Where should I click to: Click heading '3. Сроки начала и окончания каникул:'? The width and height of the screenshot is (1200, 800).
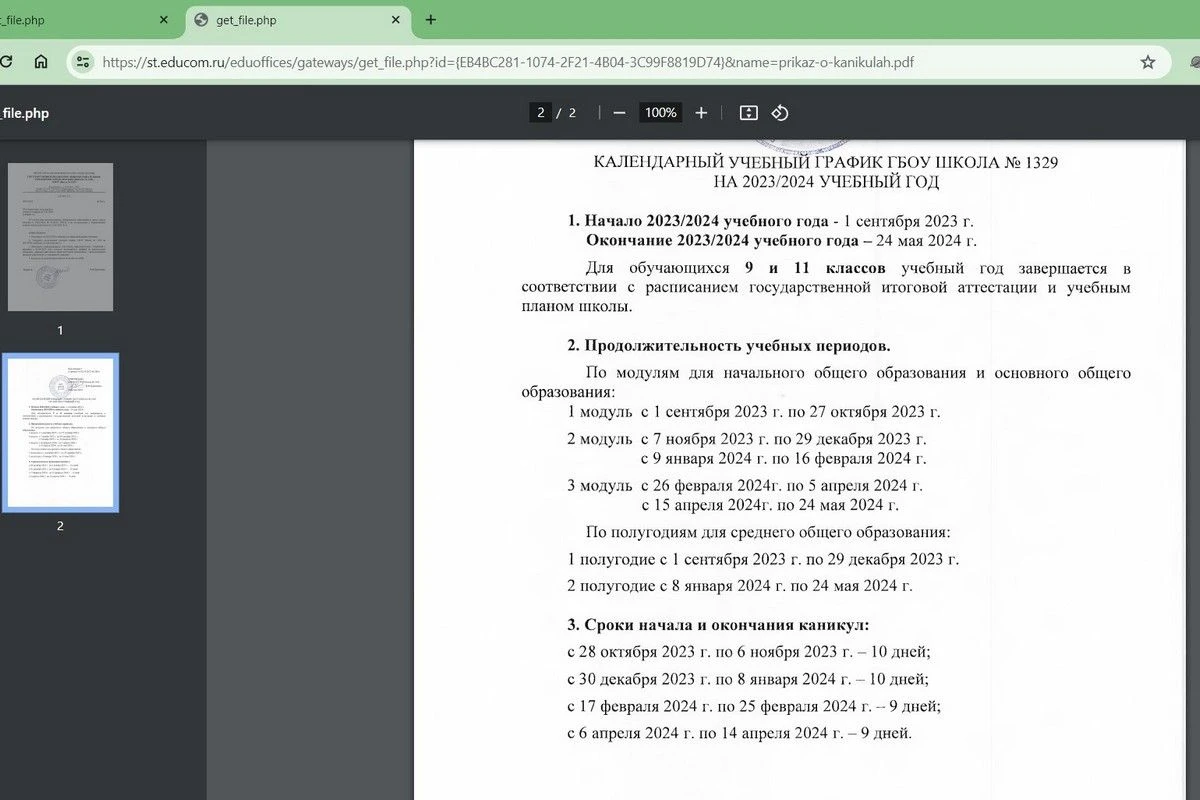[x=718, y=625]
